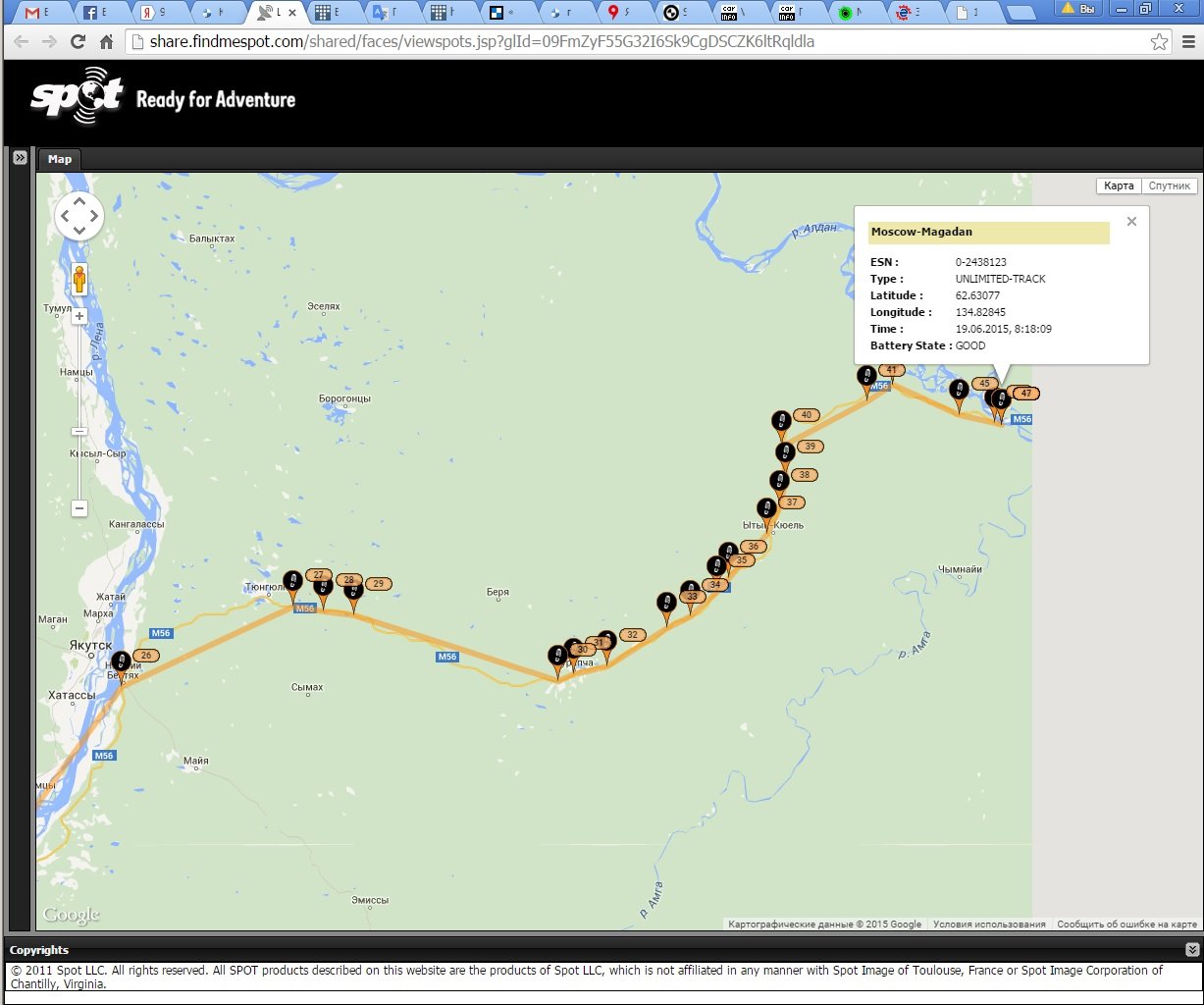Close the Moscow-Magadan info popup

coord(1131,222)
